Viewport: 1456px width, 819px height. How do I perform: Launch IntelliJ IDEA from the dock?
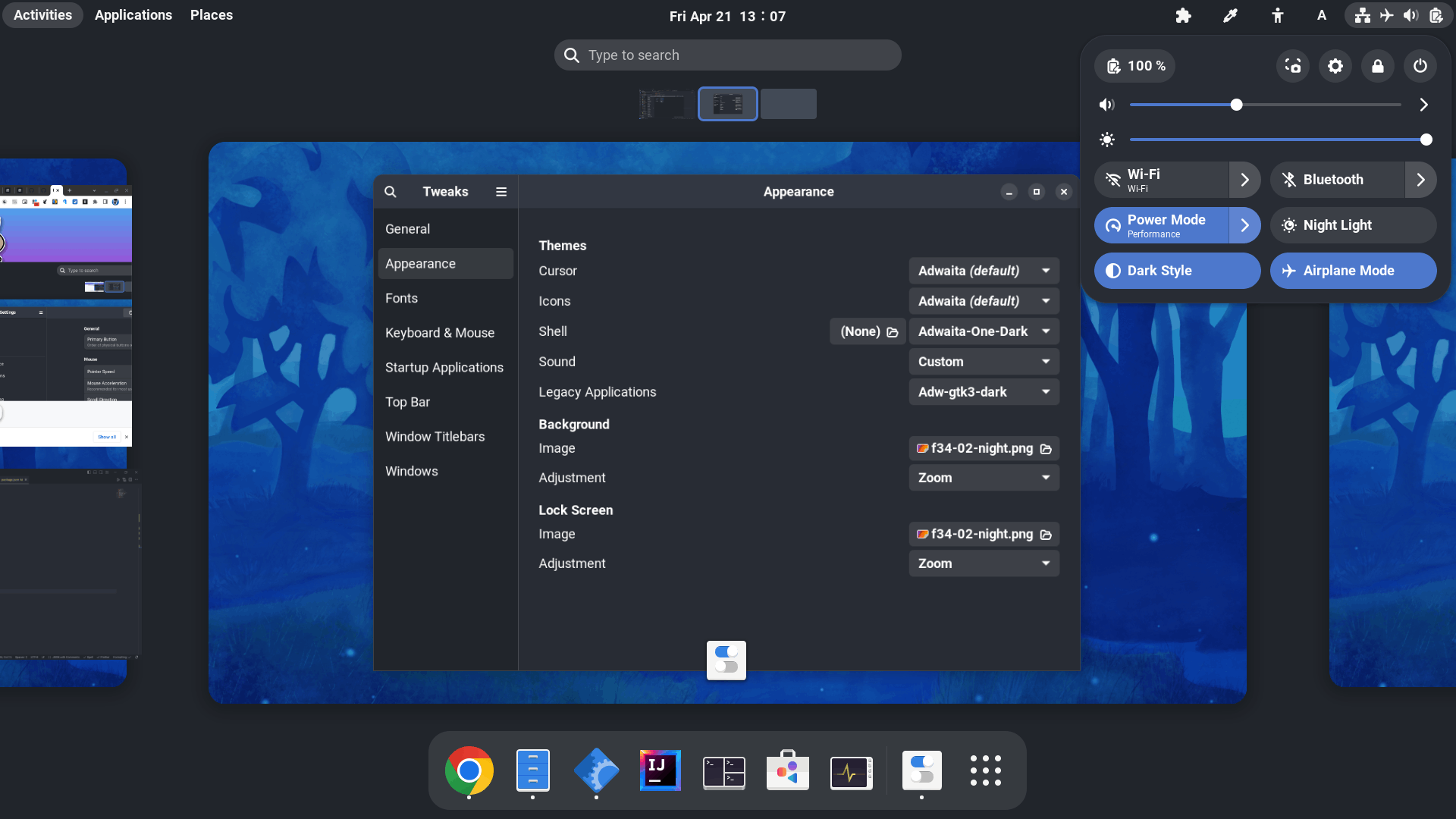pyautogui.click(x=659, y=770)
